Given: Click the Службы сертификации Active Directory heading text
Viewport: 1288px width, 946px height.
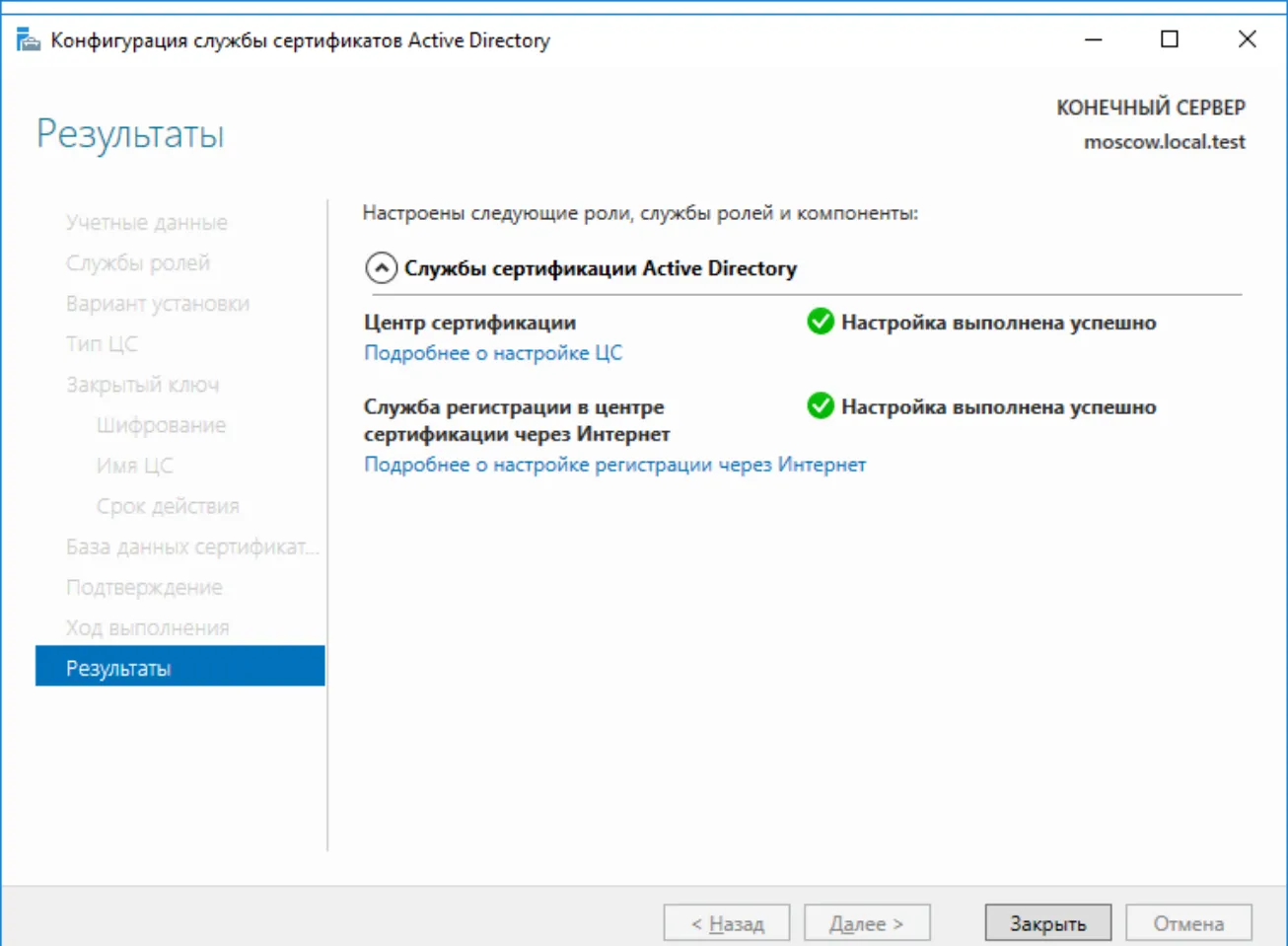Looking at the screenshot, I should pyautogui.click(x=601, y=268).
